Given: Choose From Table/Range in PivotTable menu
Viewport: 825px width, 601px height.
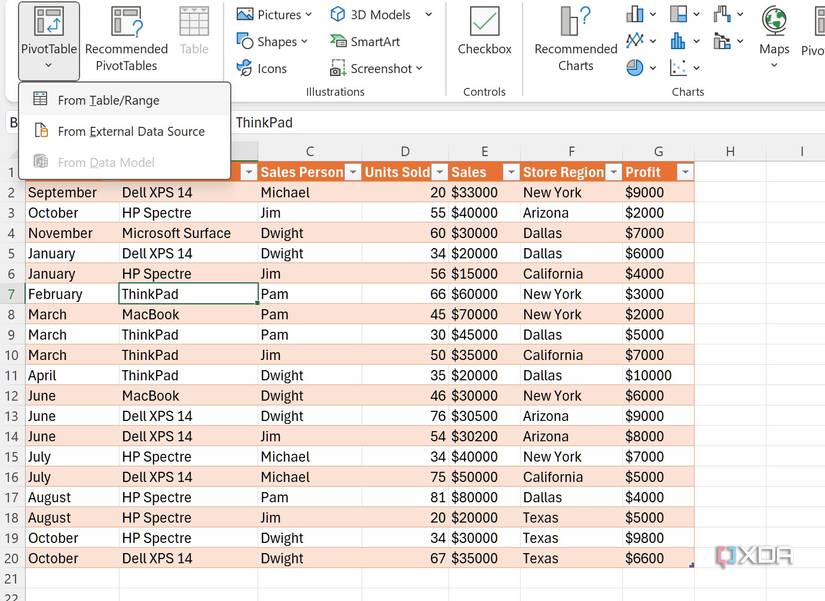Looking at the screenshot, I should 108,100.
